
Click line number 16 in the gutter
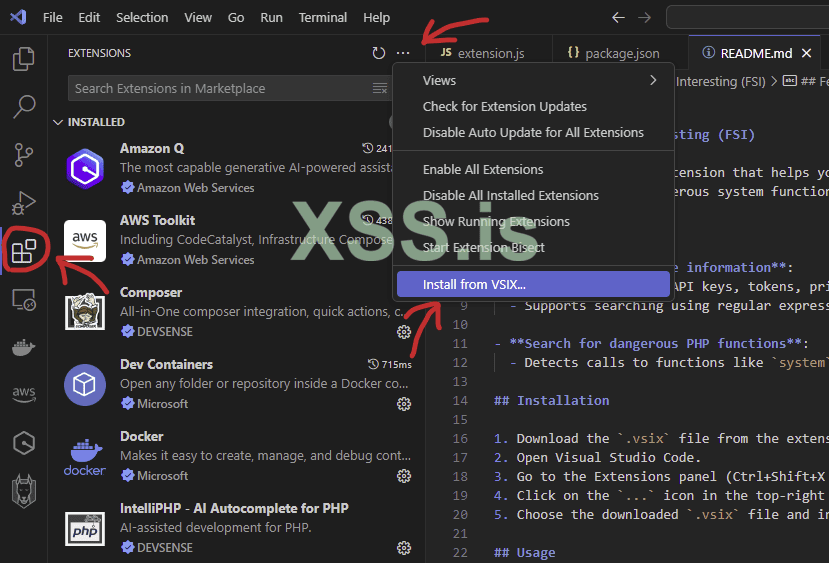(x=460, y=438)
